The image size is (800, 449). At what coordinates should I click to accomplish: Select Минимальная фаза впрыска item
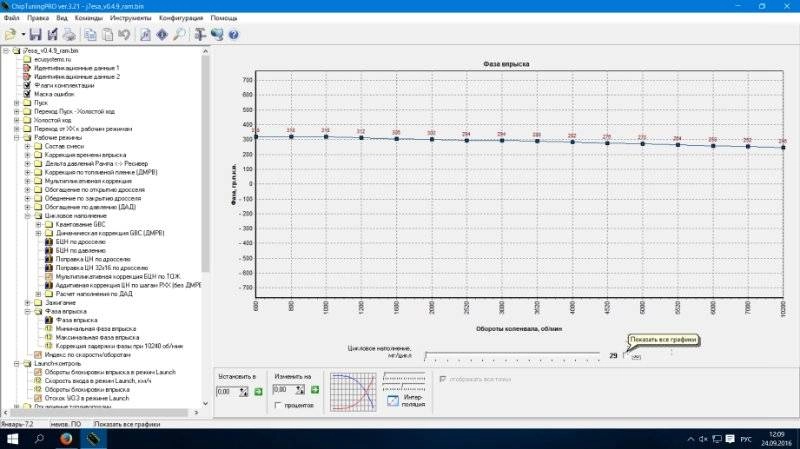[96, 329]
